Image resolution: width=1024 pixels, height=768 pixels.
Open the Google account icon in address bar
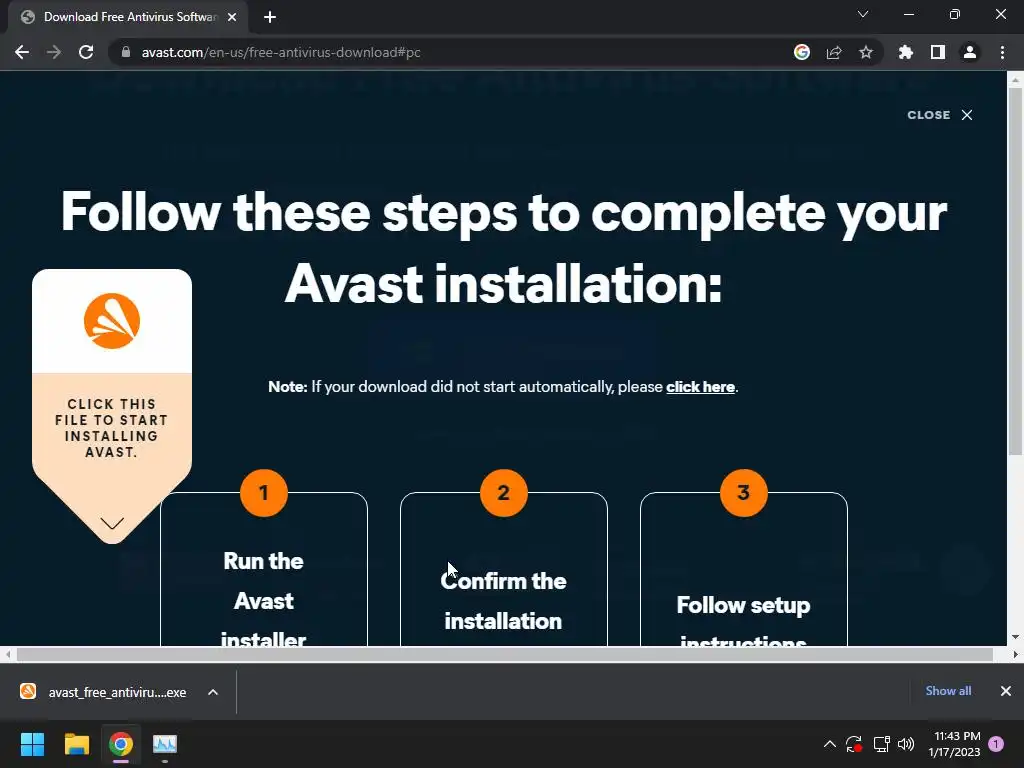pos(801,52)
